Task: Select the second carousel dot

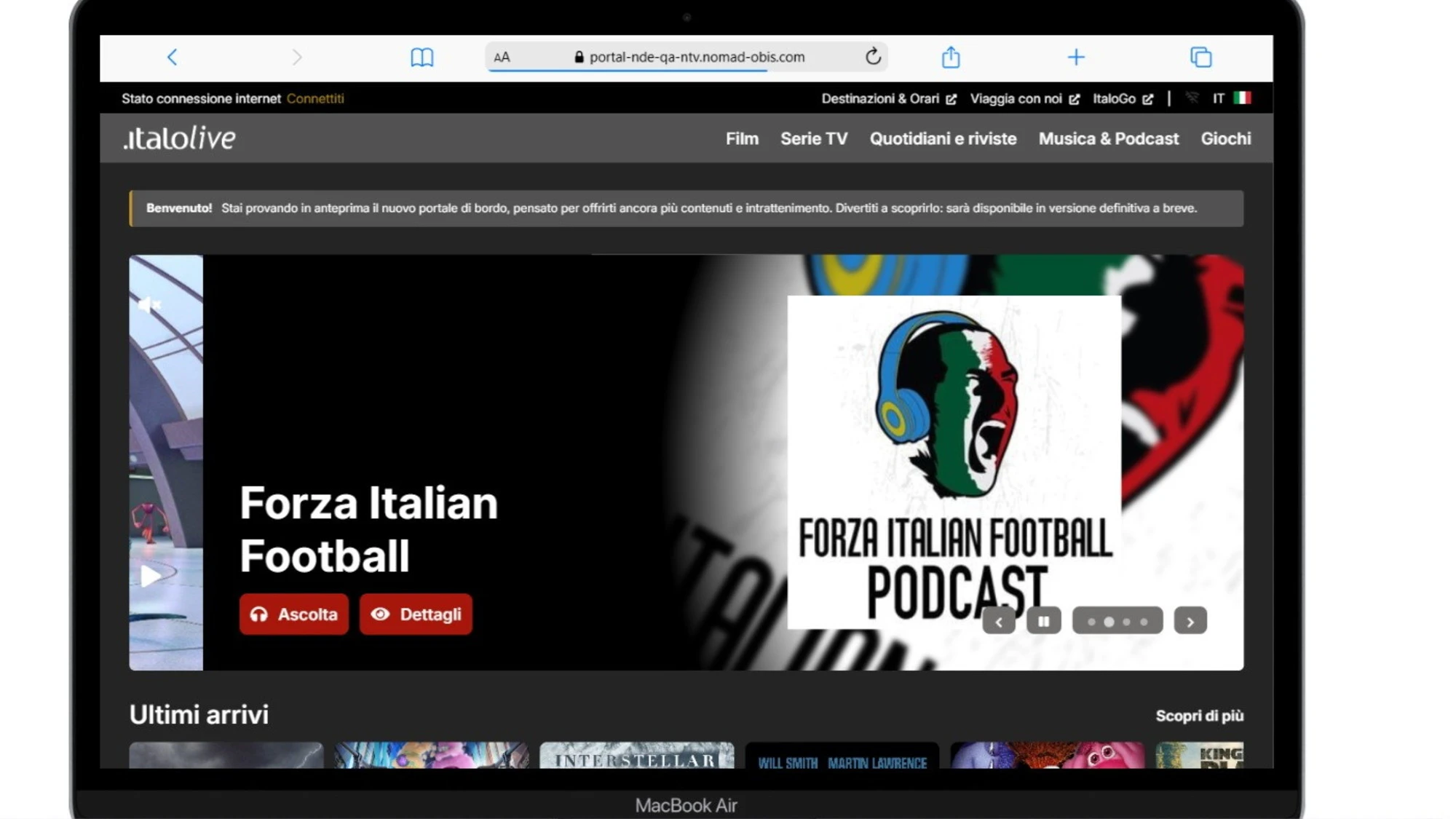Action: [1109, 622]
